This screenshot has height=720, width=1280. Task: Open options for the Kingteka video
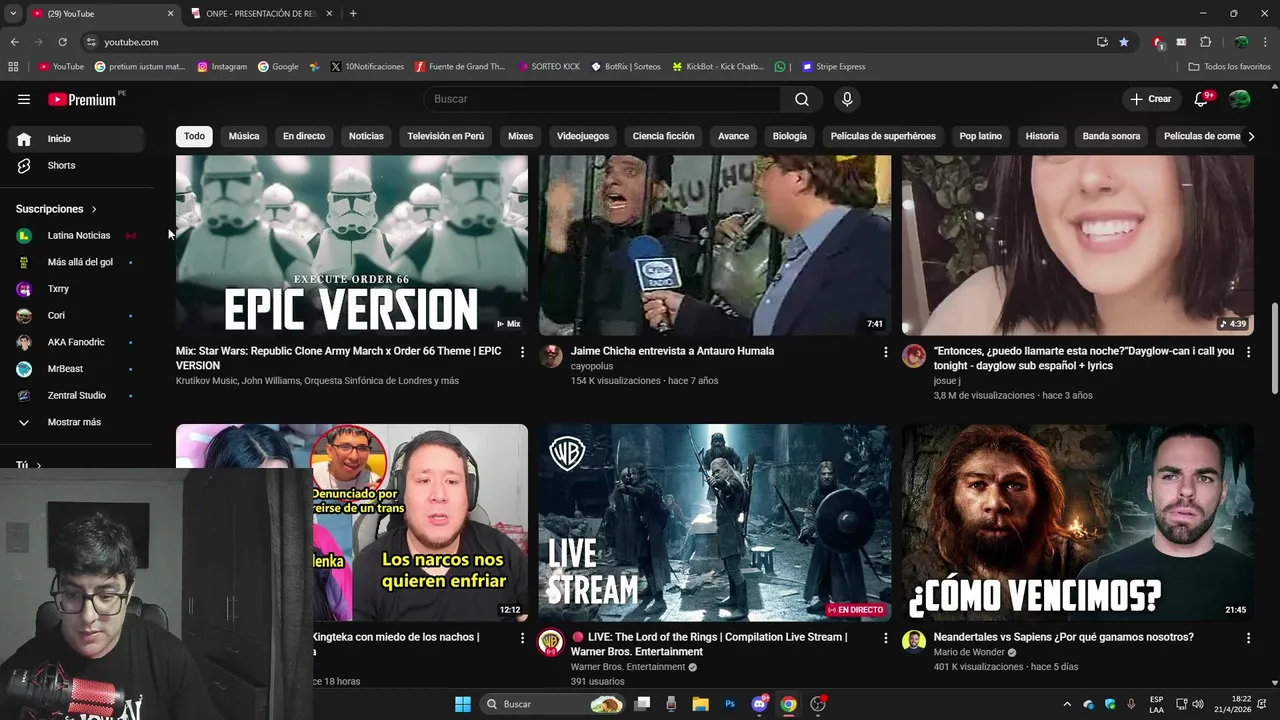(522, 638)
